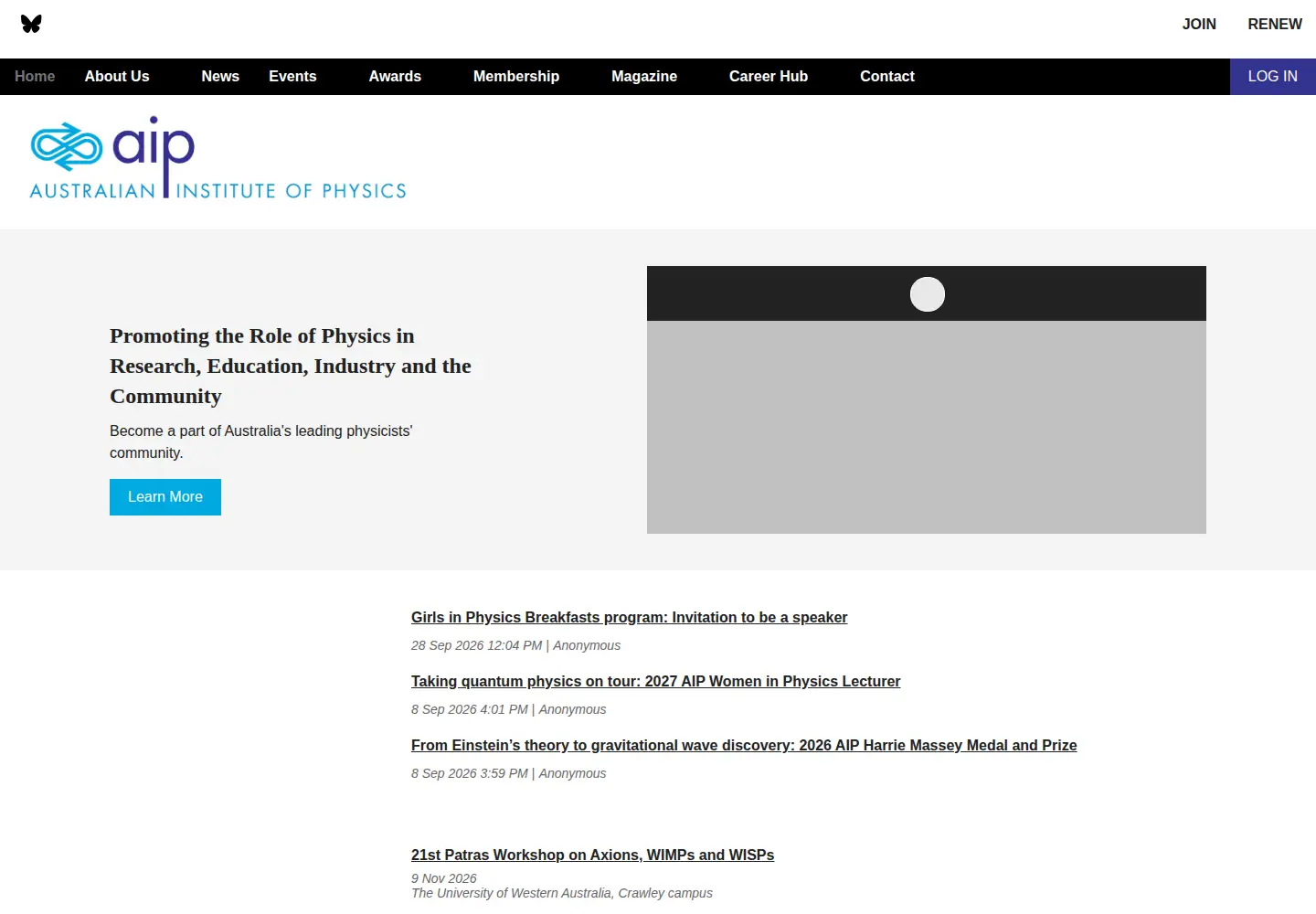This screenshot has height=914, width=1316.
Task: Click the '8 Sep 2026 3:59 PM | Anonymous' text
Action: click(508, 773)
